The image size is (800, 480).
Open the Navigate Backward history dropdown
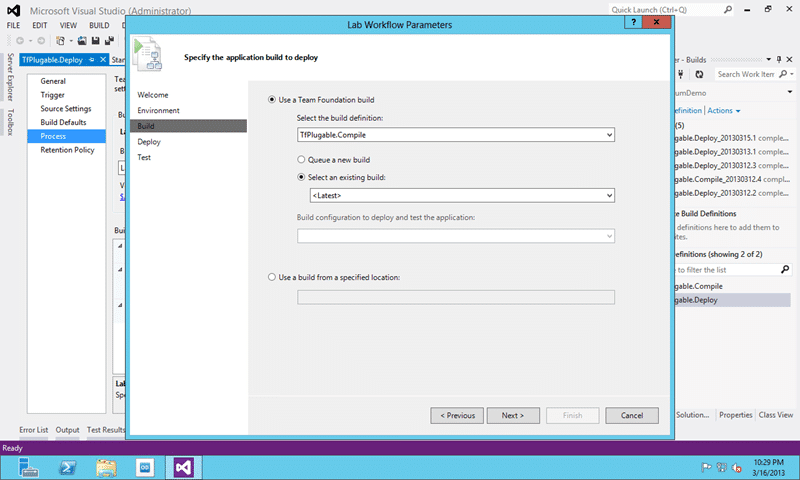(x=30, y=41)
